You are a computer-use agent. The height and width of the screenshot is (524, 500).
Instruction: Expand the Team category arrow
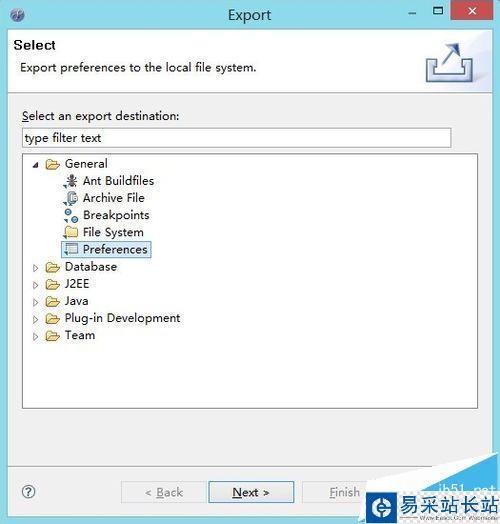click(35, 337)
